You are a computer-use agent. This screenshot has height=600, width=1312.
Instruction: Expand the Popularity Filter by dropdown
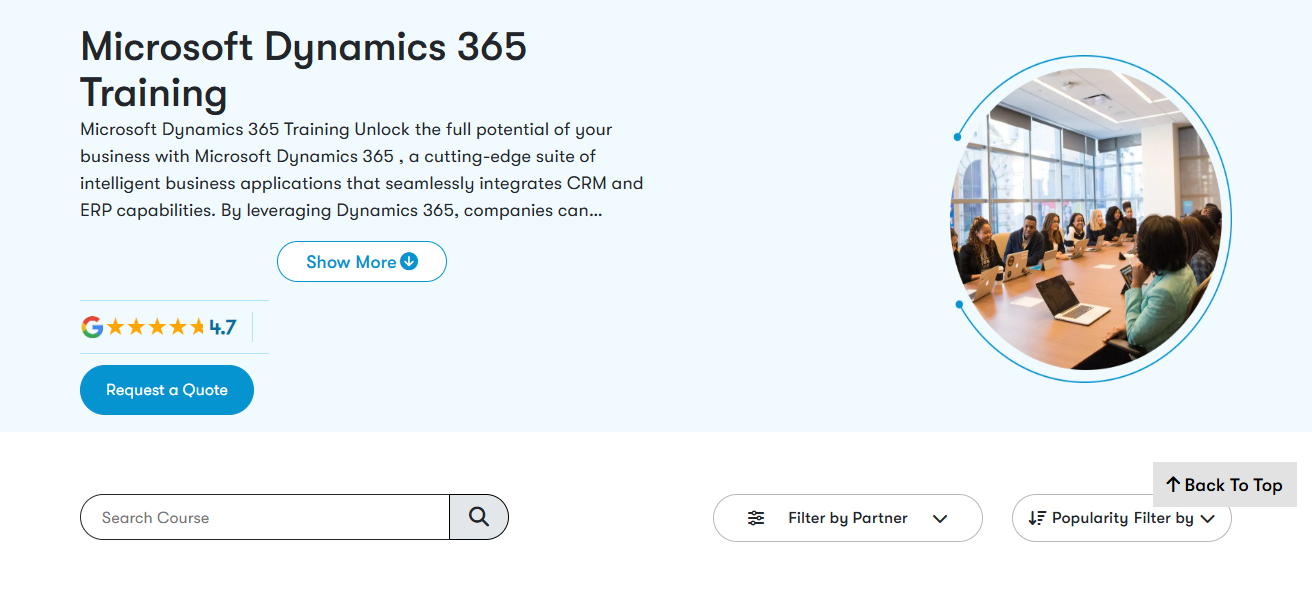pos(1121,518)
